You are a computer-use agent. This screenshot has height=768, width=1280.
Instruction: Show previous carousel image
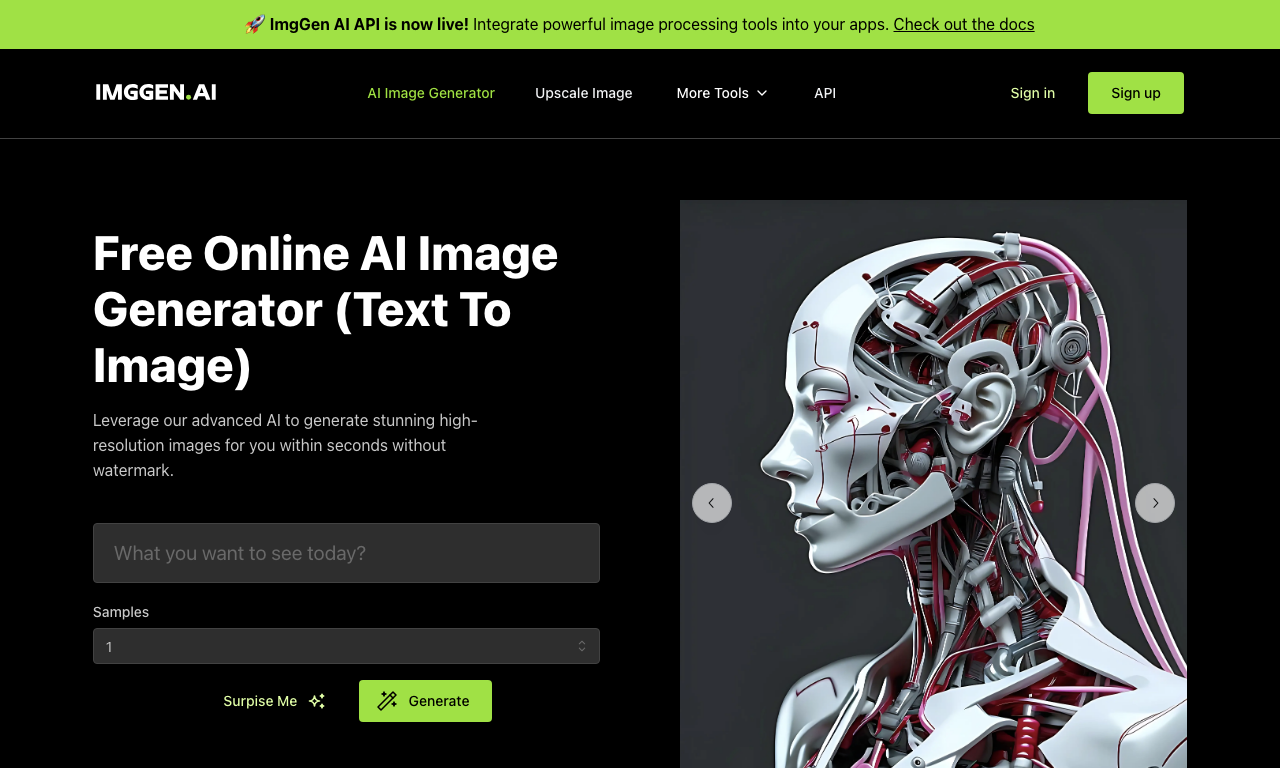coord(712,503)
